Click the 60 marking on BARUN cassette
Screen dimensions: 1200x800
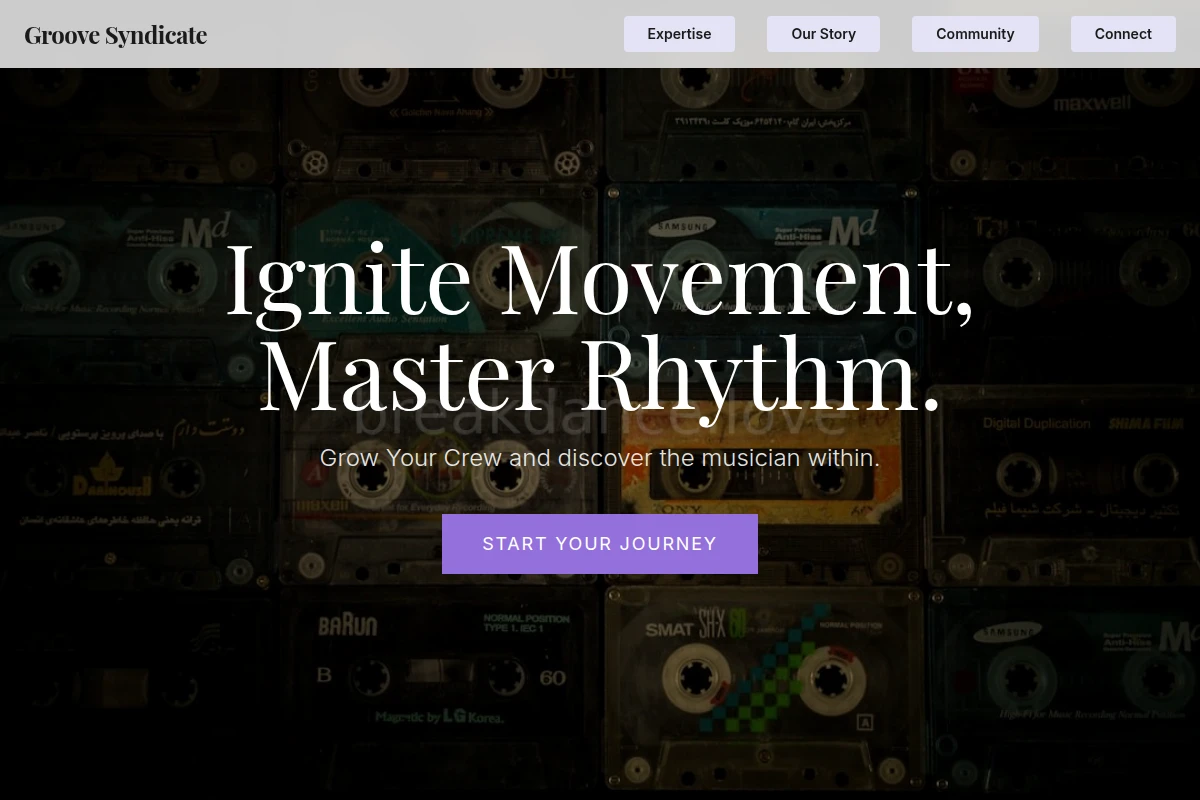[x=553, y=677]
